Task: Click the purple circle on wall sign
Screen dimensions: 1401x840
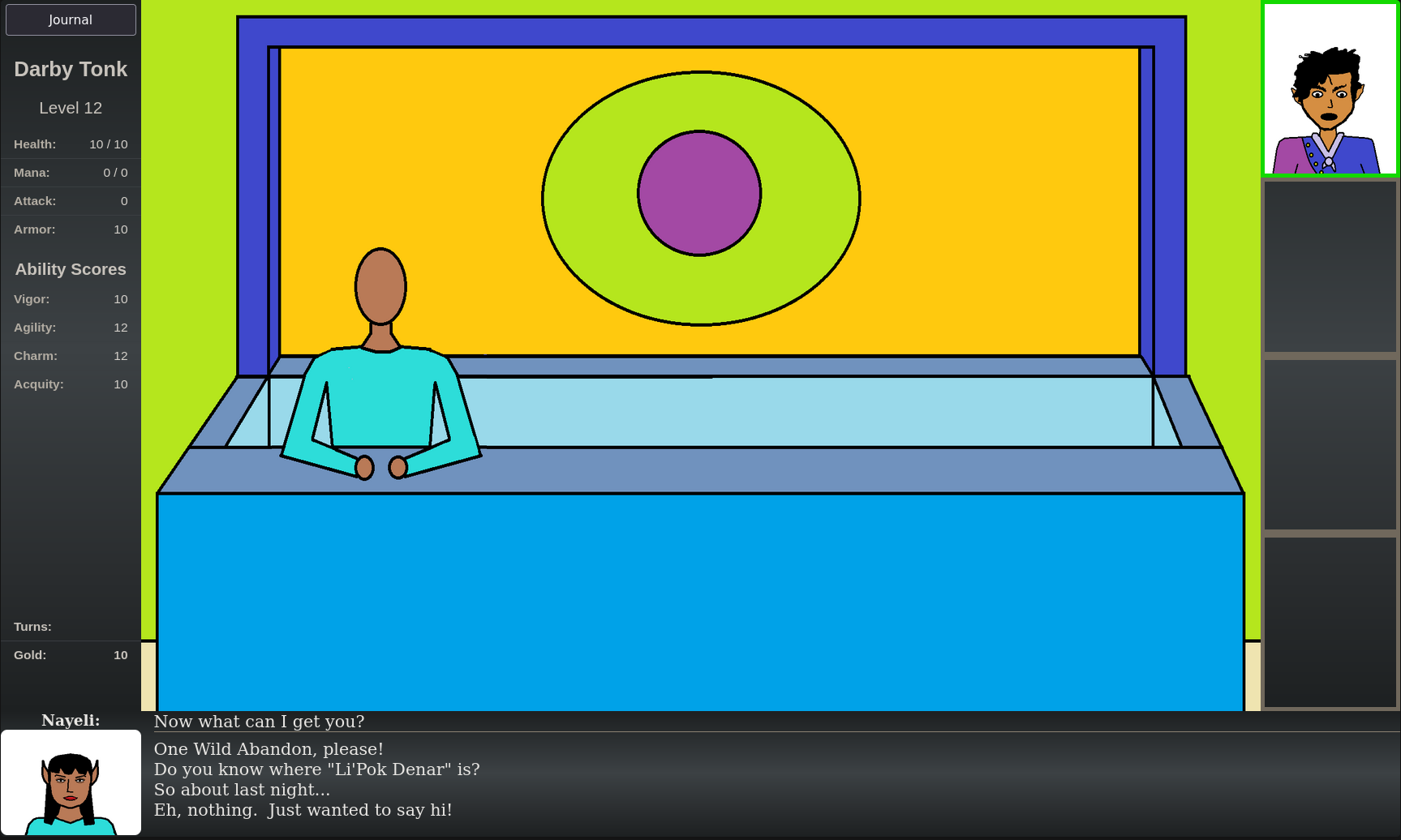Action: tap(699, 193)
